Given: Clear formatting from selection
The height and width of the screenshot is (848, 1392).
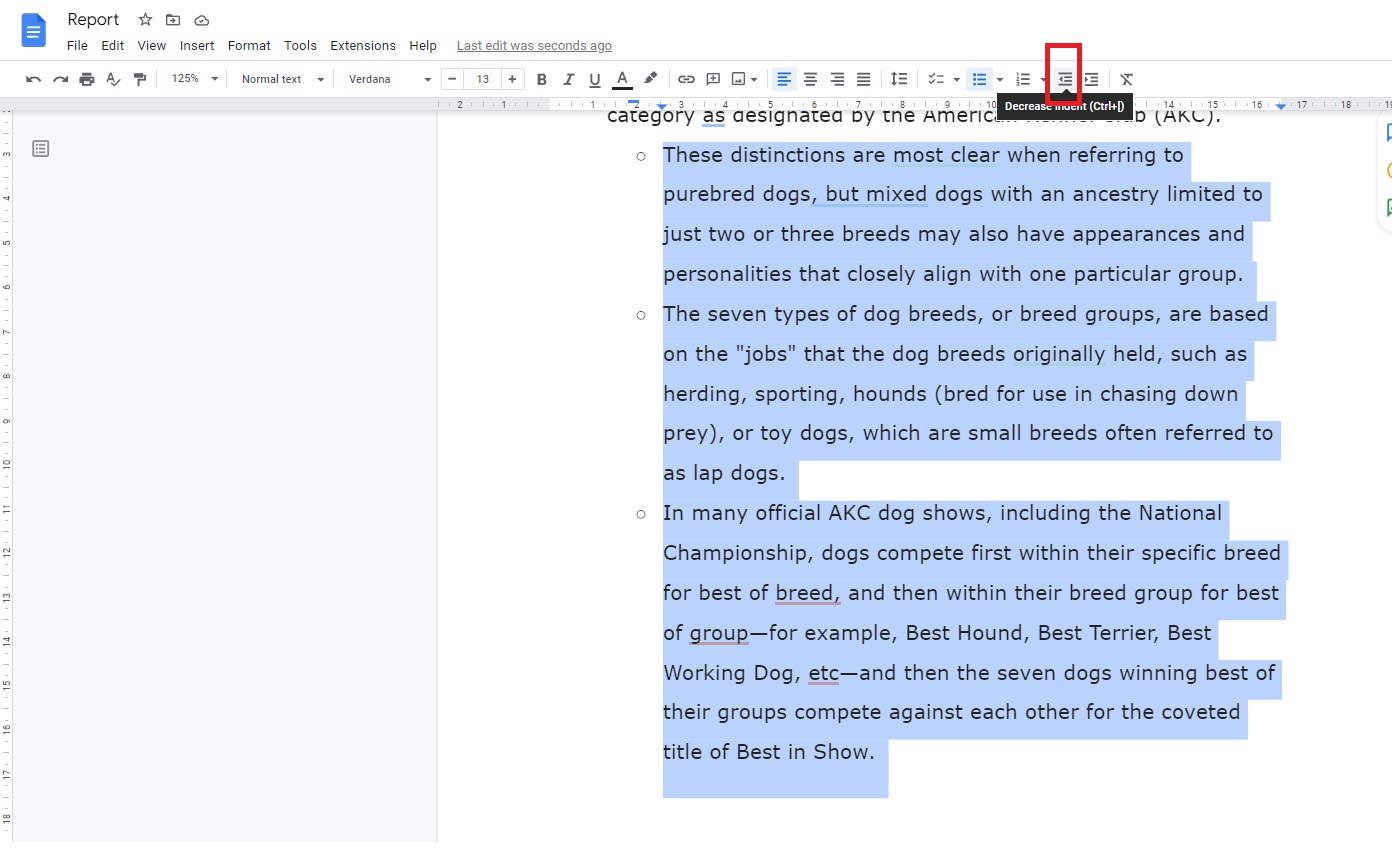Looking at the screenshot, I should 1127,79.
